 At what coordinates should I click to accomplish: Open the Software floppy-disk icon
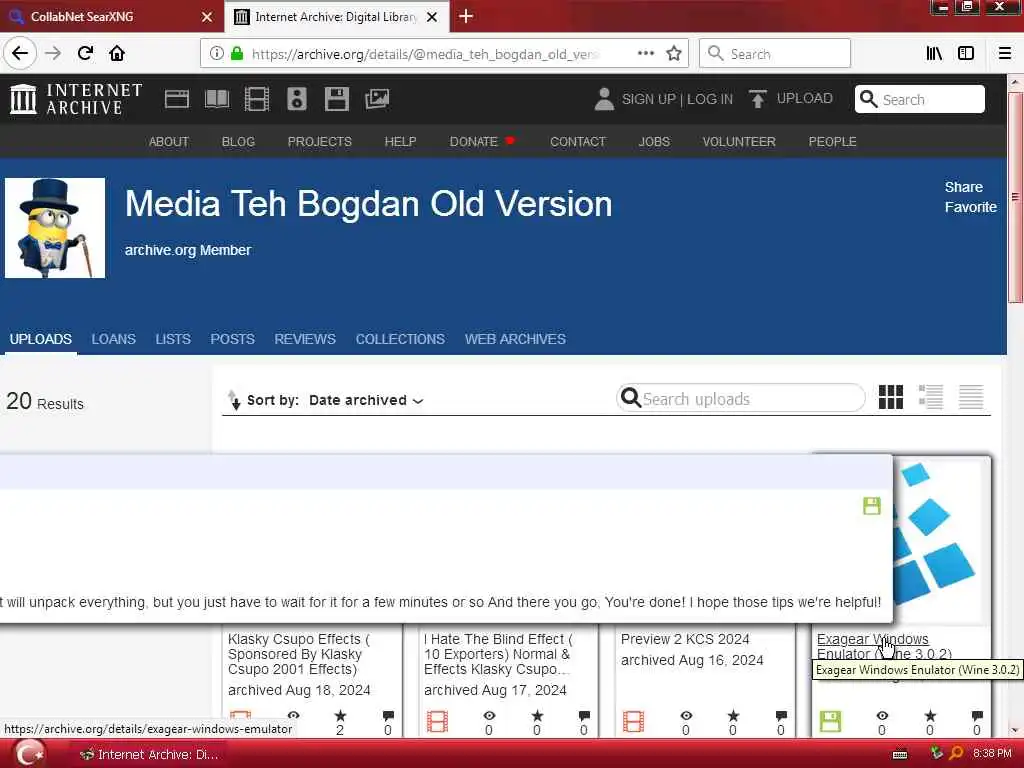(x=336, y=99)
